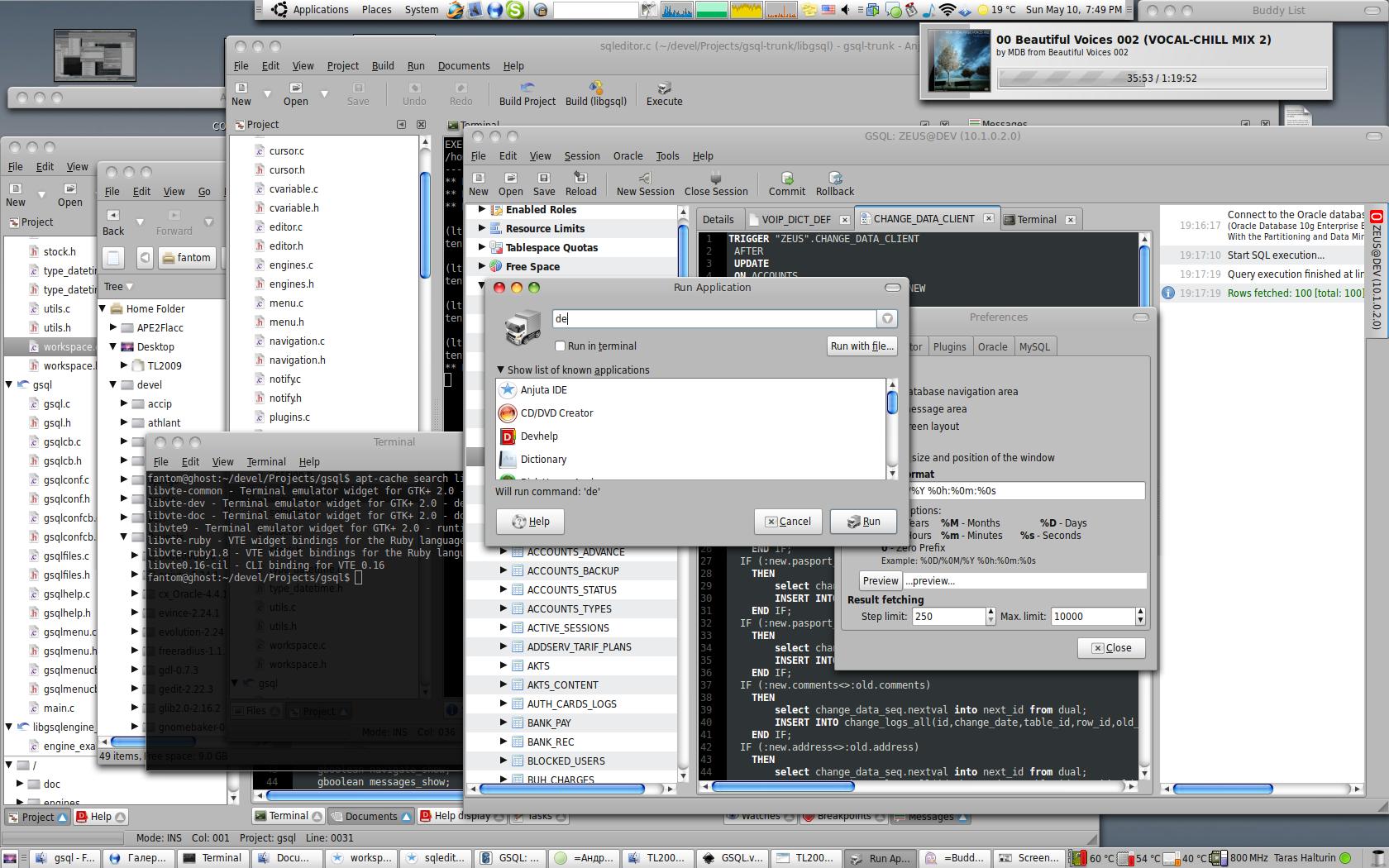The image size is (1389, 868).
Task: Expand Resource Limits in GSQL navigation
Action: click(x=482, y=229)
